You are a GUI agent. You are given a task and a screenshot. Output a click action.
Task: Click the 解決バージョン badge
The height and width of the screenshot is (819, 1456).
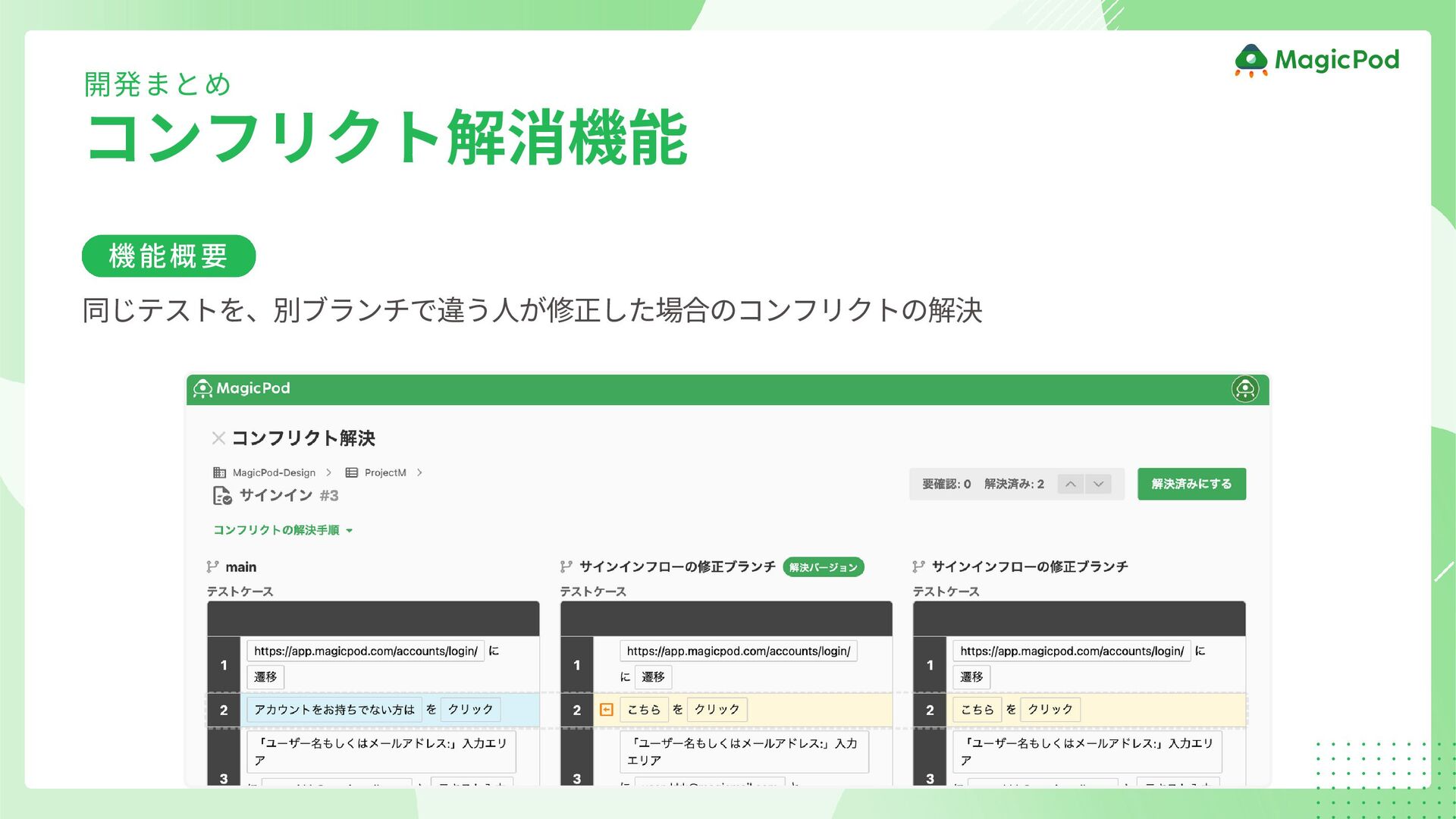[823, 567]
